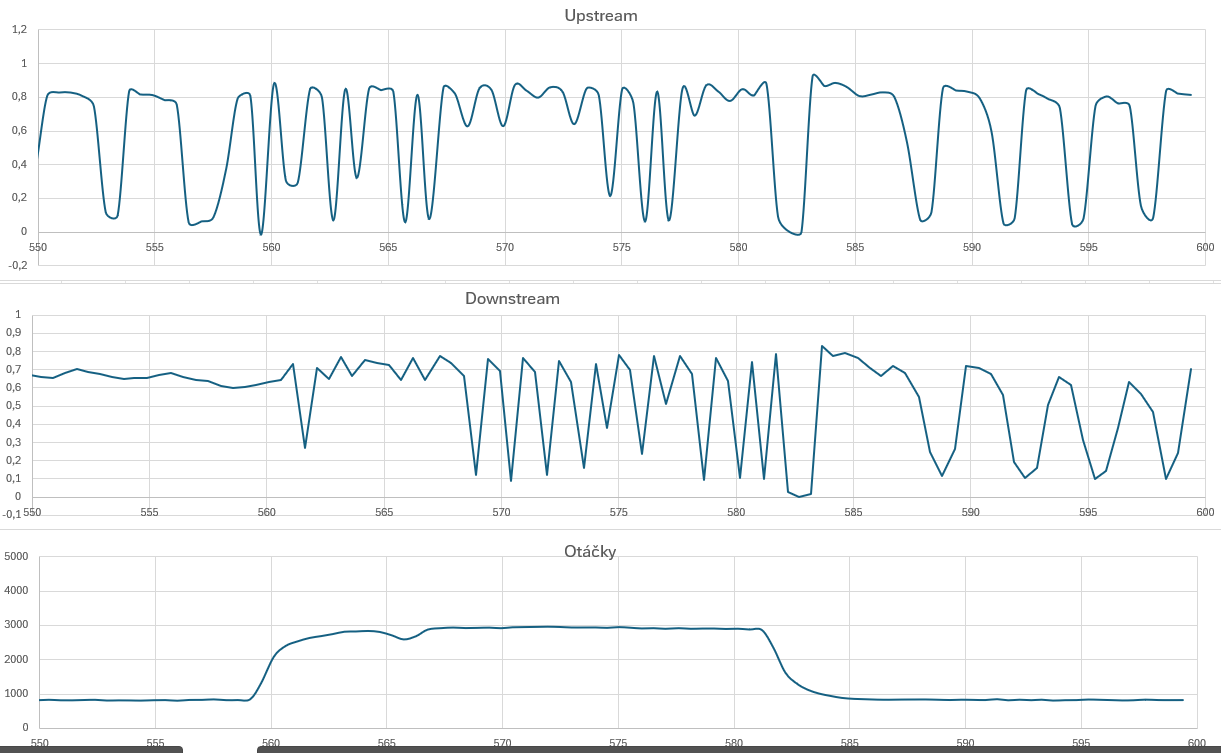The height and width of the screenshot is (753, 1221).
Task: Click the 1,2 y-axis label in Upstream chart
Action: (19, 30)
